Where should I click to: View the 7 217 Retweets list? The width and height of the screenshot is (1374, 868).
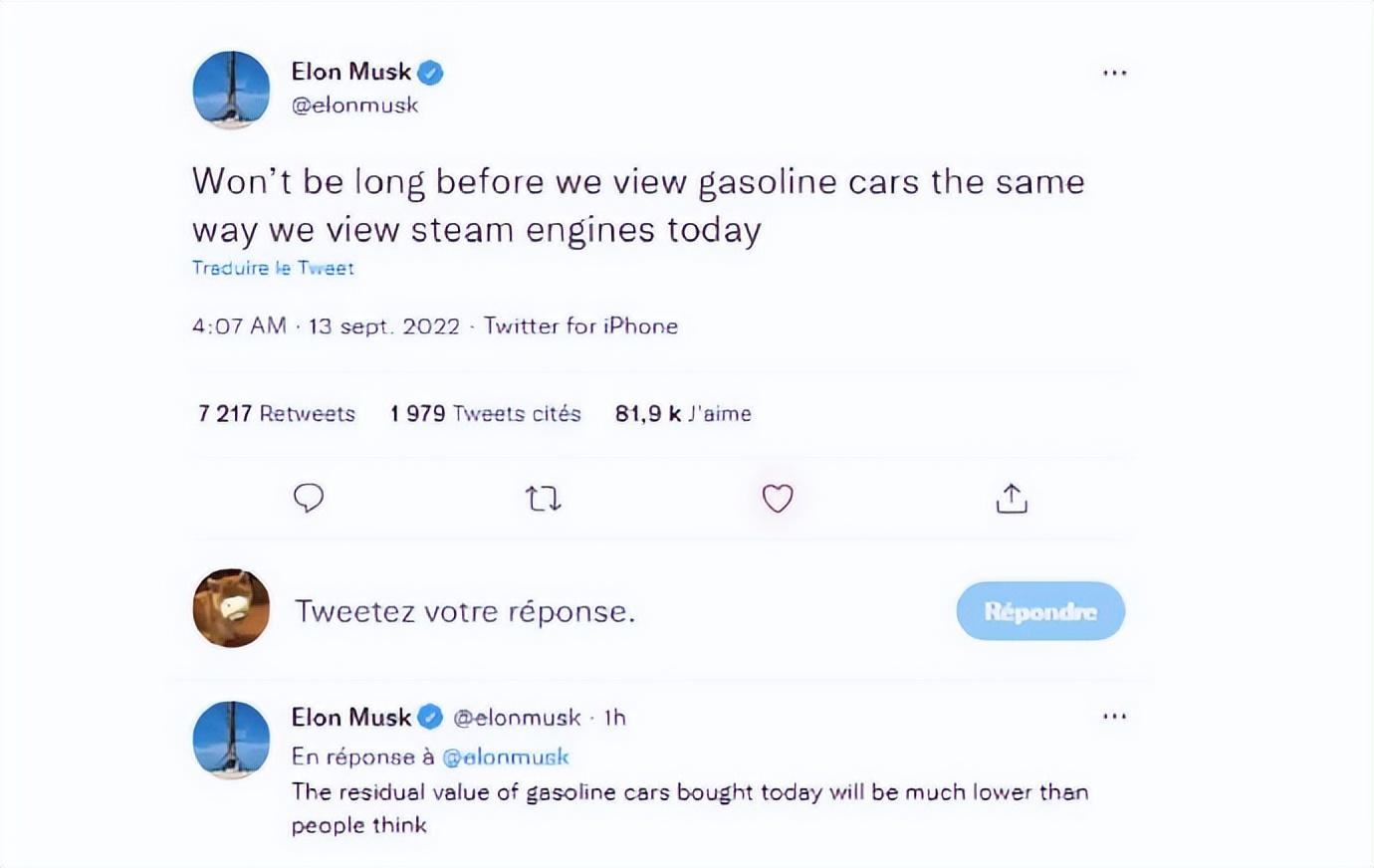coord(277,413)
